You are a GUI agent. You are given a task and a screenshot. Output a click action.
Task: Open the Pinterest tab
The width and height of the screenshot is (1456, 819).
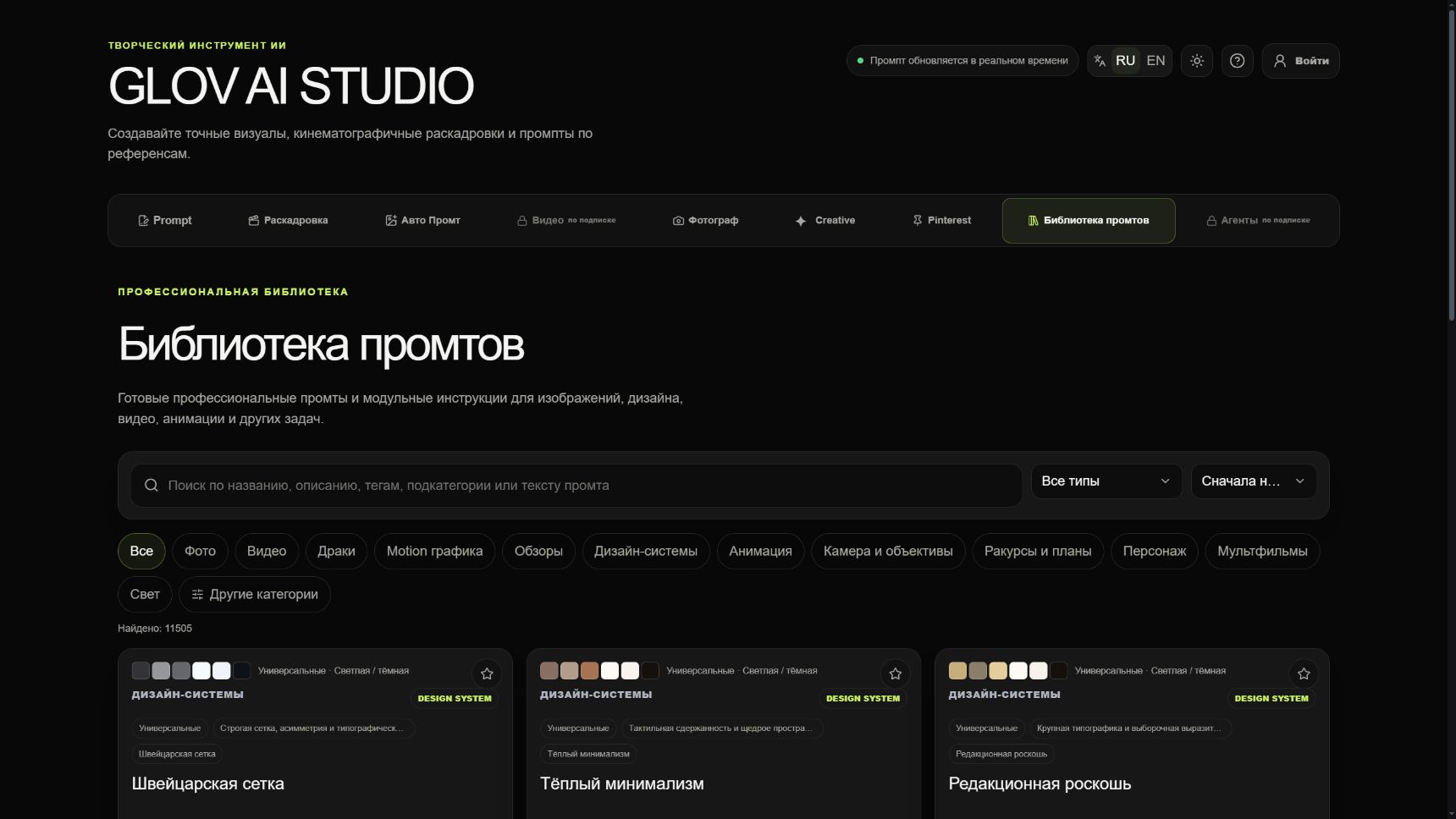[x=941, y=220]
